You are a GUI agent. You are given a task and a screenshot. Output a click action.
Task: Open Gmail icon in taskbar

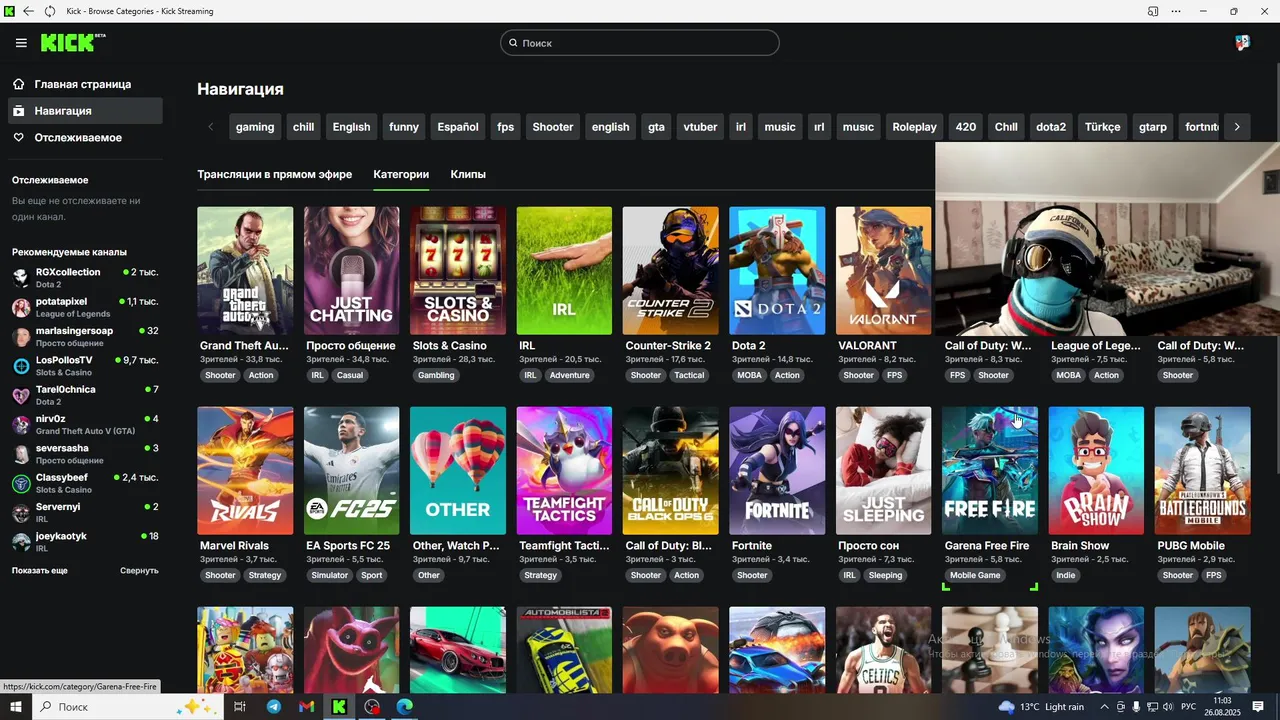point(307,707)
